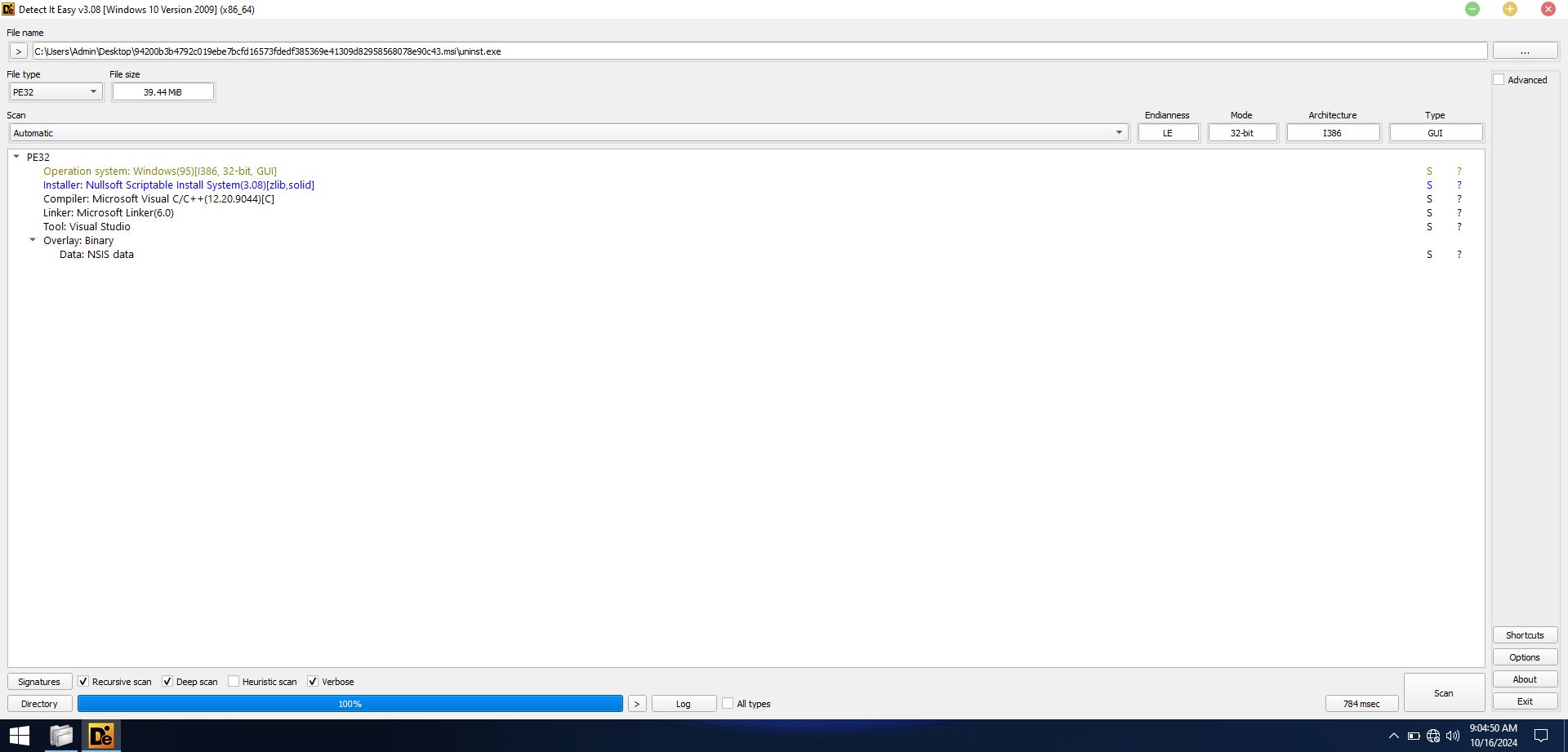Click the Architecture I386 button
The width and height of the screenshot is (1568, 752).
tap(1333, 133)
